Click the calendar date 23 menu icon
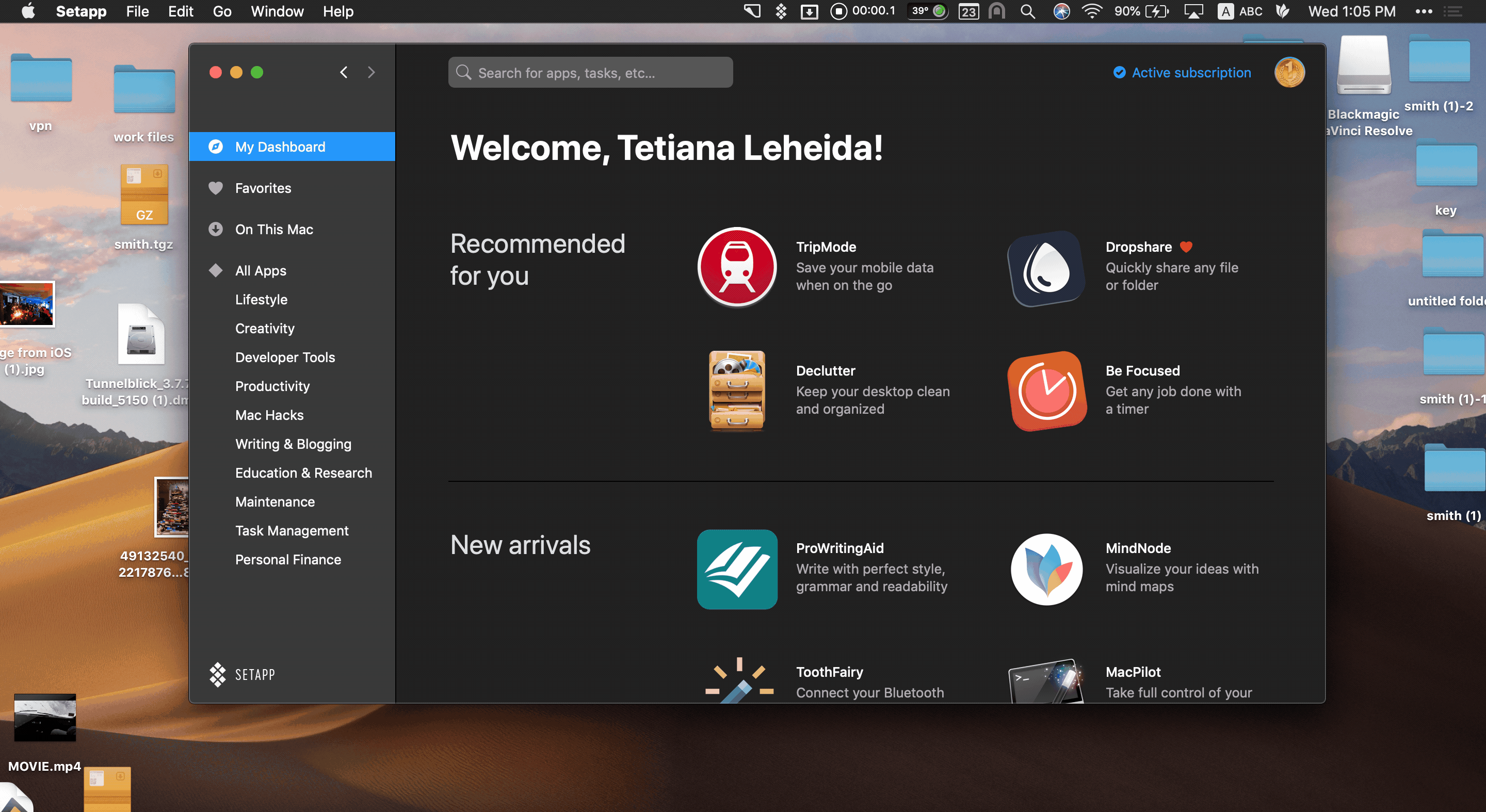The width and height of the screenshot is (1486, 812). 968,11
